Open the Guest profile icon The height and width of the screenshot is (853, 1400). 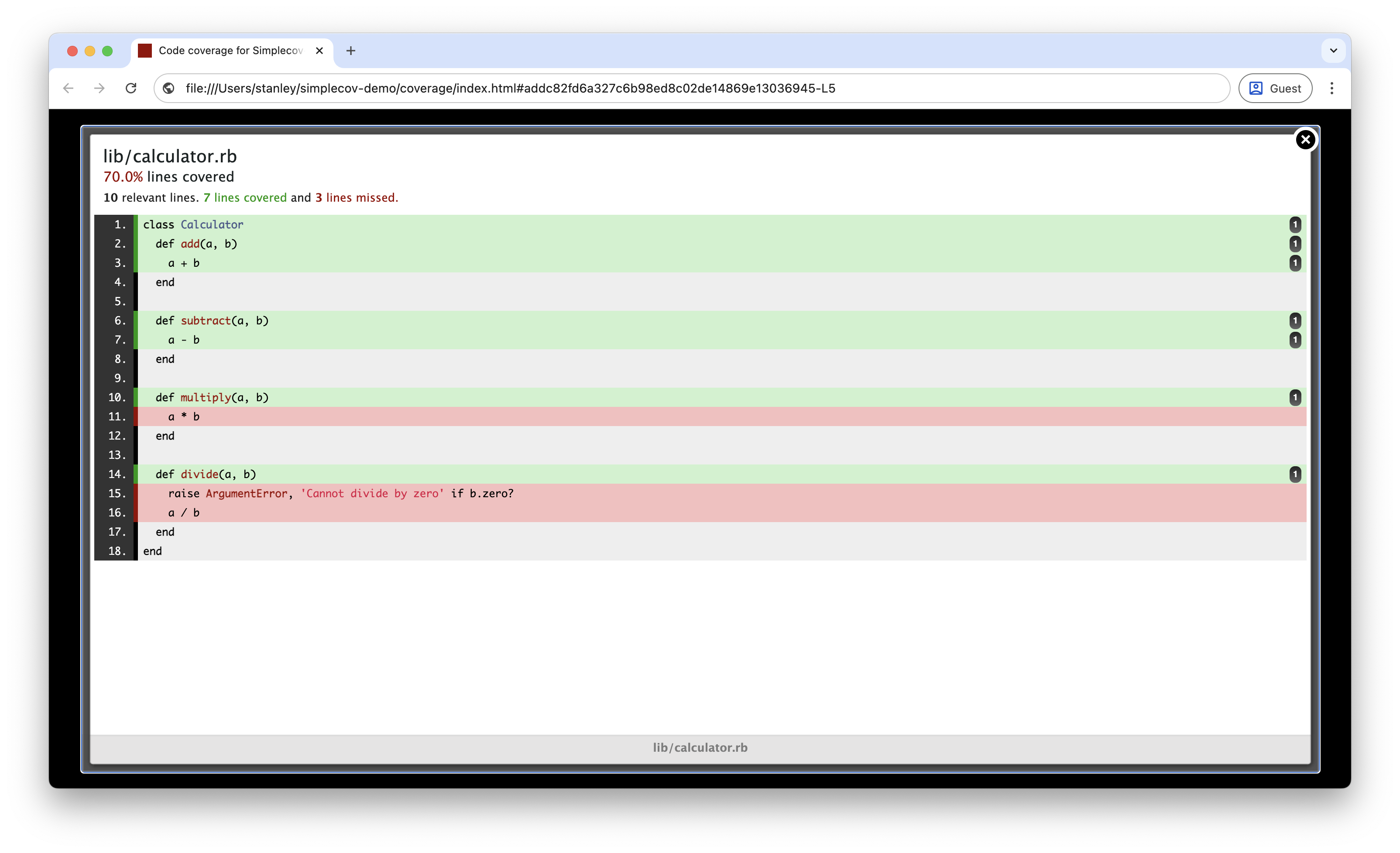click(x=1257, y=88)
